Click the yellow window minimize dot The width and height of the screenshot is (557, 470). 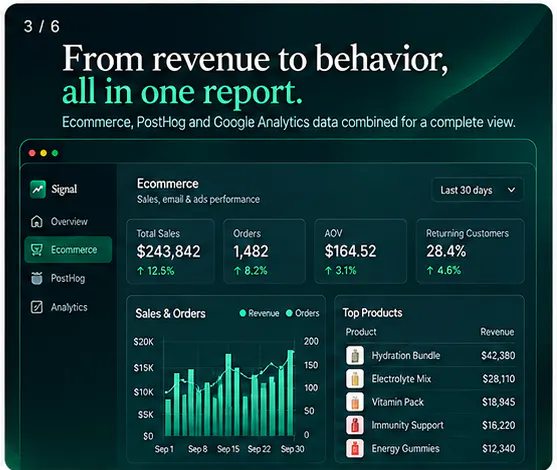(43, 153)
